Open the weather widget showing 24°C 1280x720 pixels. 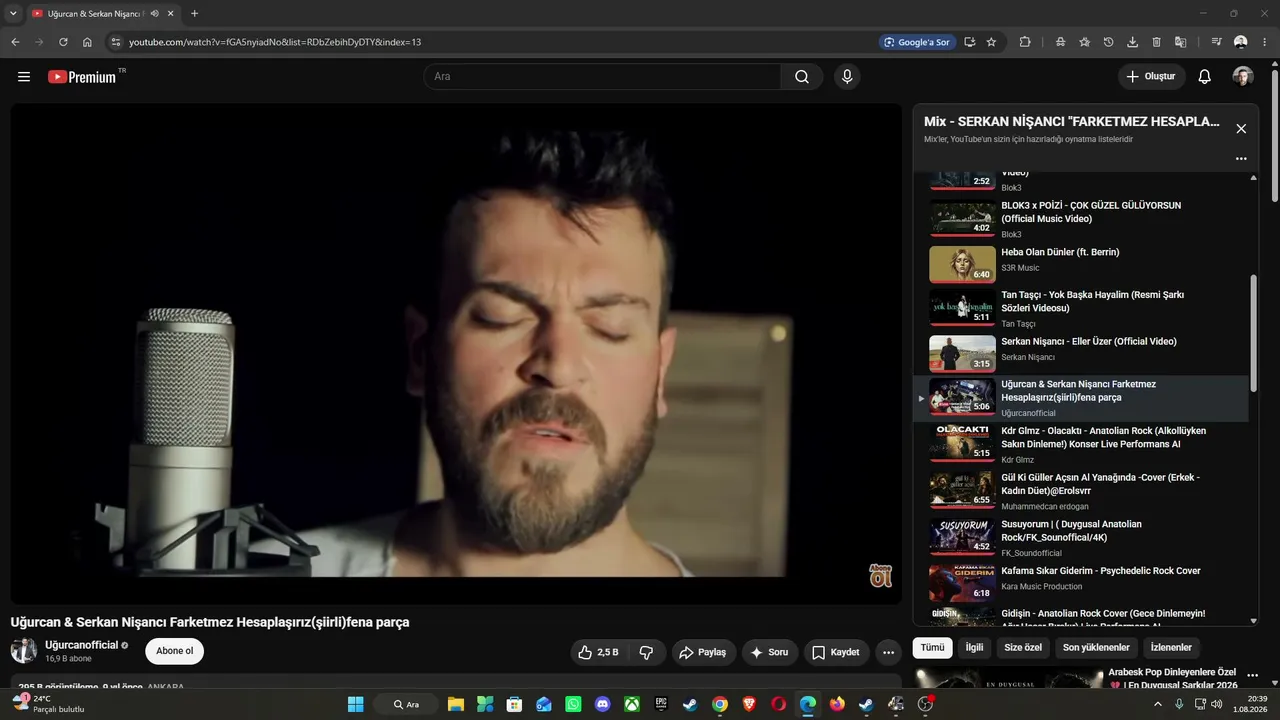48,704
